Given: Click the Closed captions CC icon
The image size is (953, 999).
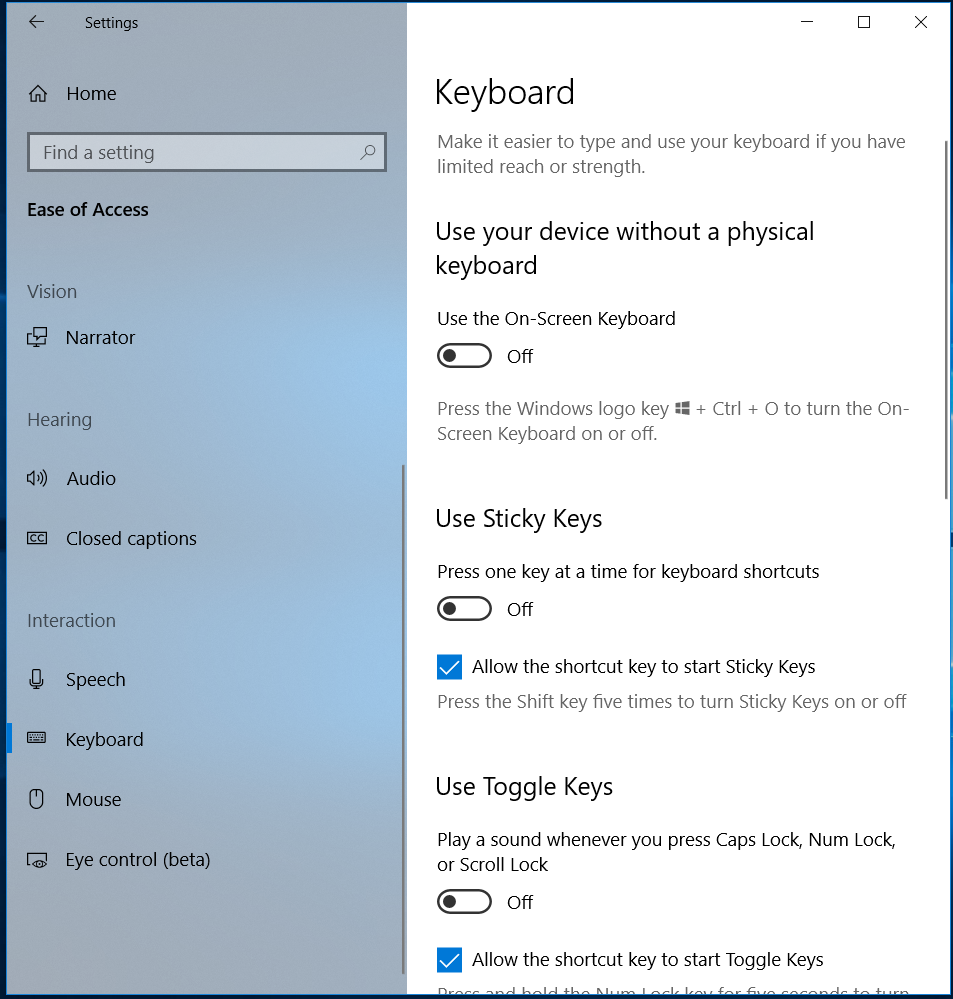Looking at the screenshot, I should (x=38, y=539).
